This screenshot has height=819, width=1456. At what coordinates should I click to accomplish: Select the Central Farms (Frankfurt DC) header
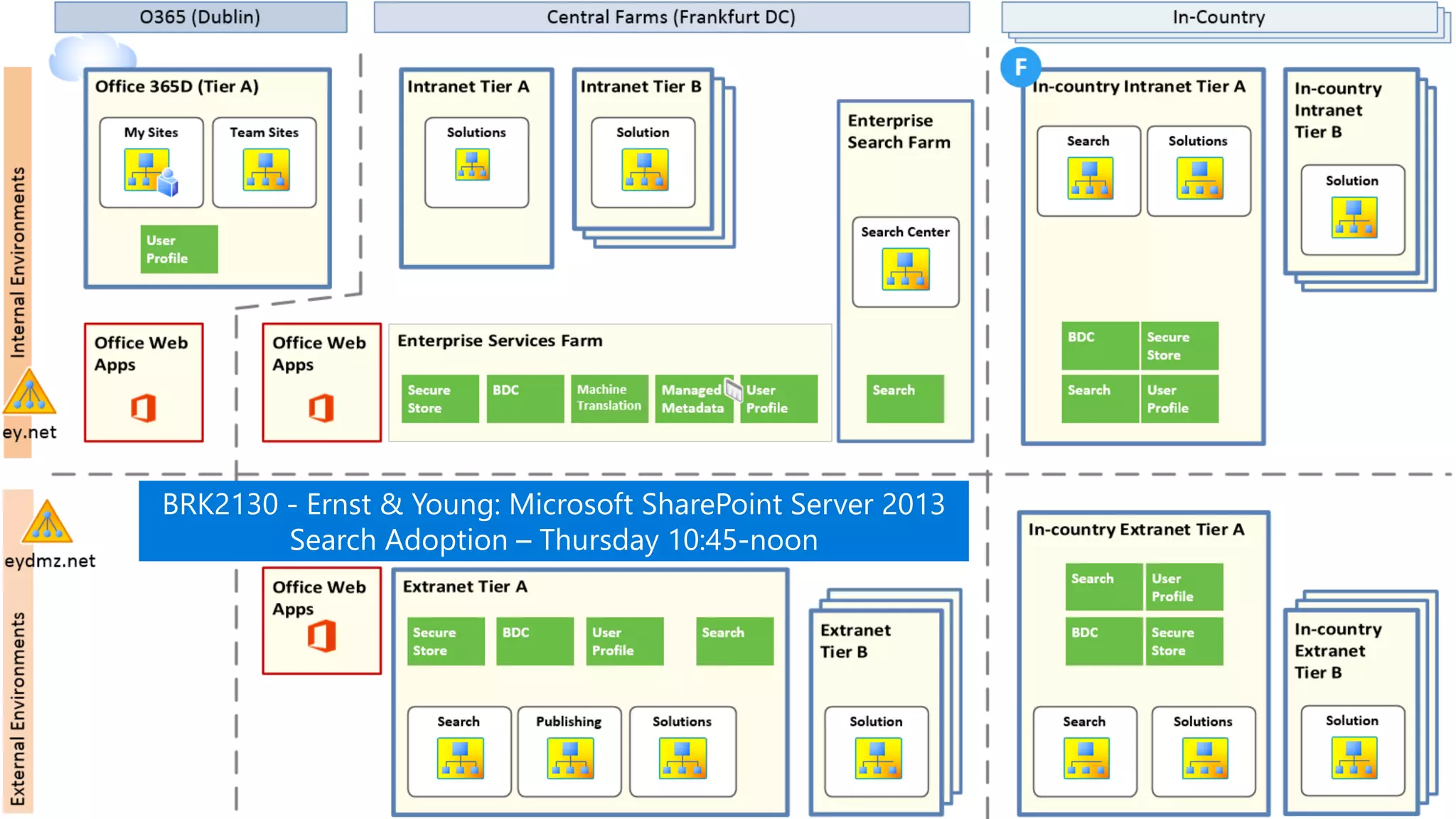[671, 17]
